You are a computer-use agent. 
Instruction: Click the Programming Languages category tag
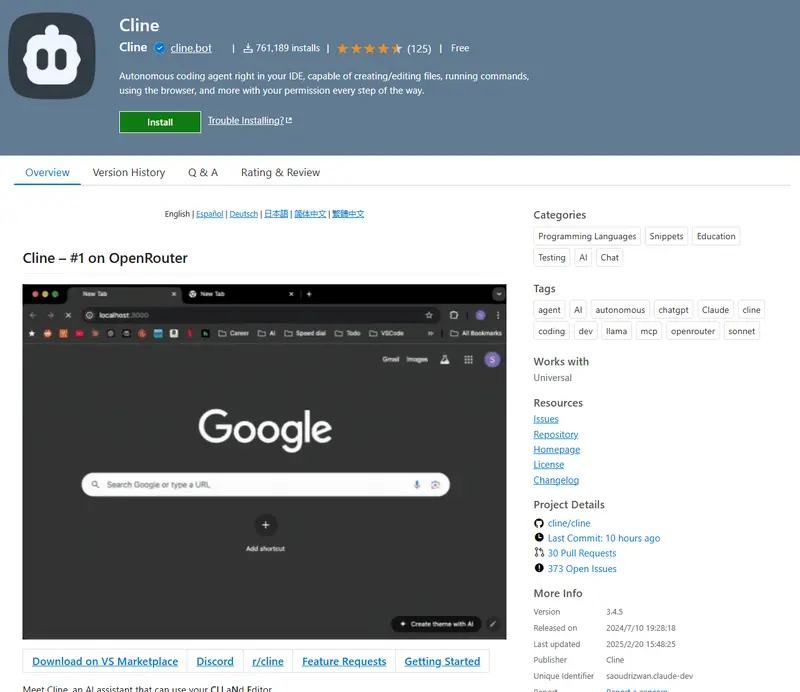pyautogui.click(x=586, y=237)
